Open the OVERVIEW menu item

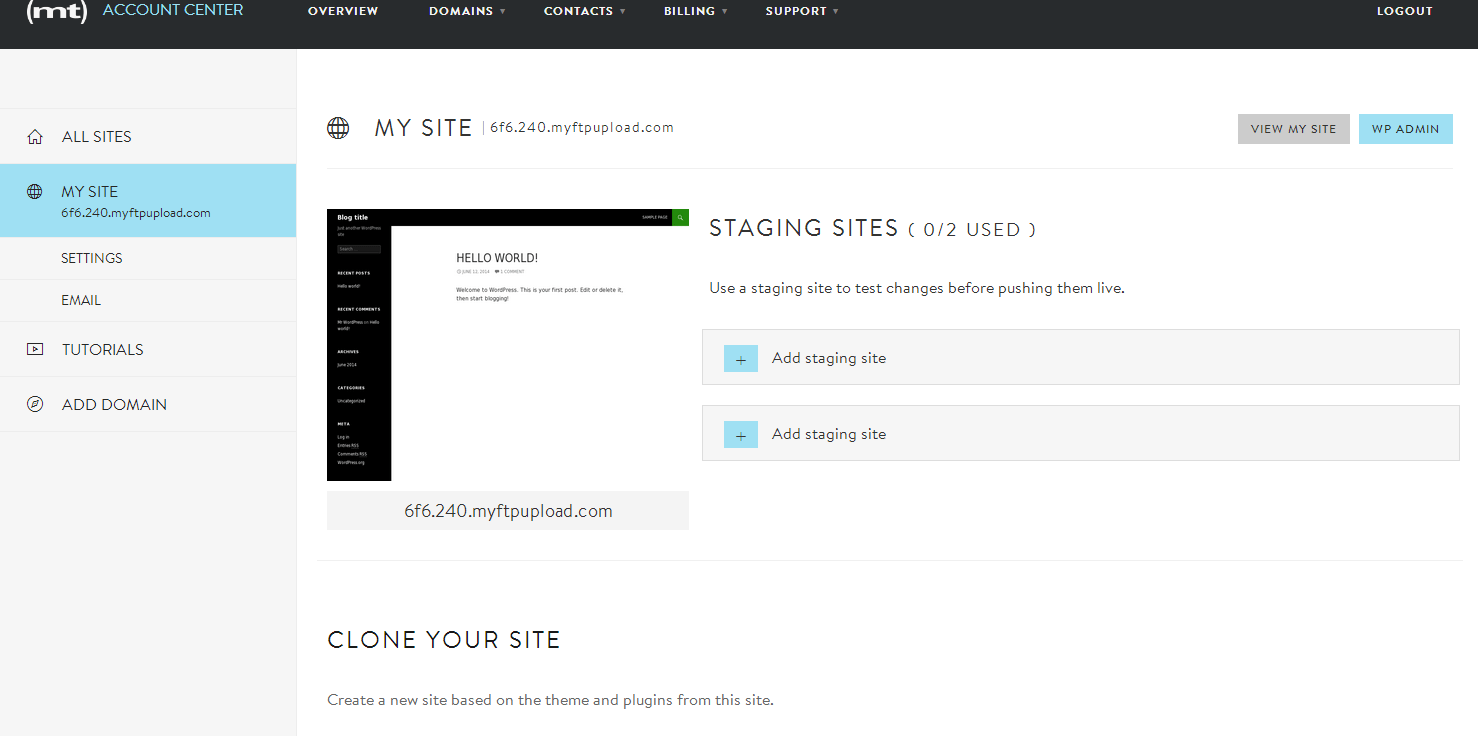(x=343, y=11)
